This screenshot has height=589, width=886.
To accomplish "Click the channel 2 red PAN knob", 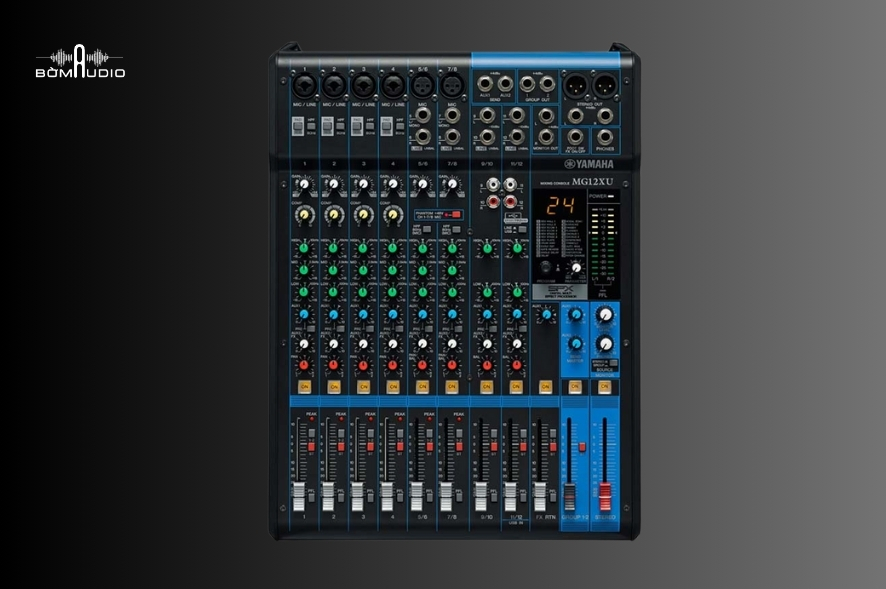I will [x=333, y=365].
